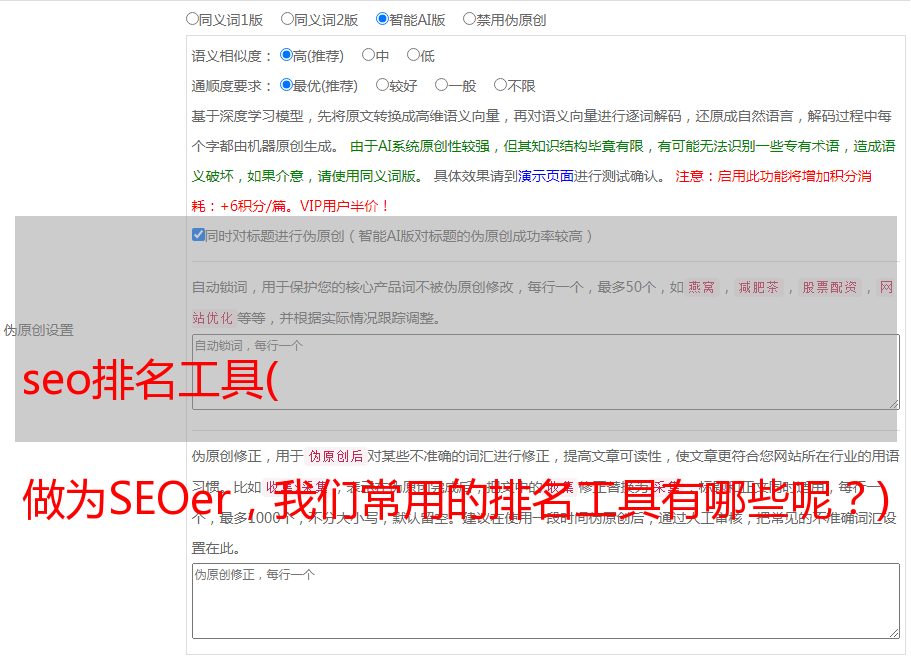Click resize grip of 伪原创修正 textarea

coord(894,633)
